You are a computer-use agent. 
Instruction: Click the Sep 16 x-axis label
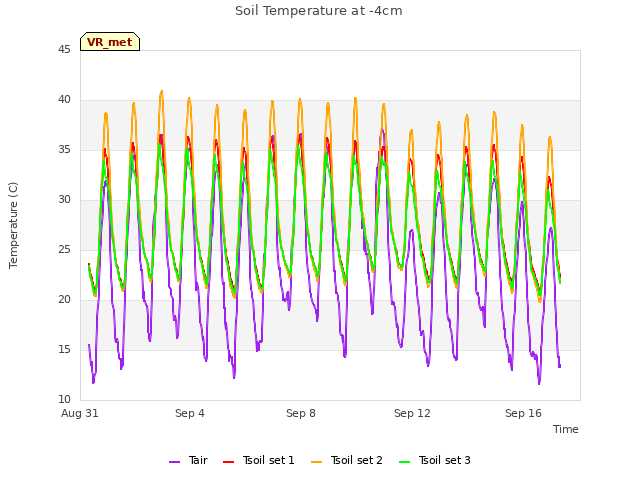click(x=523, y=413)
